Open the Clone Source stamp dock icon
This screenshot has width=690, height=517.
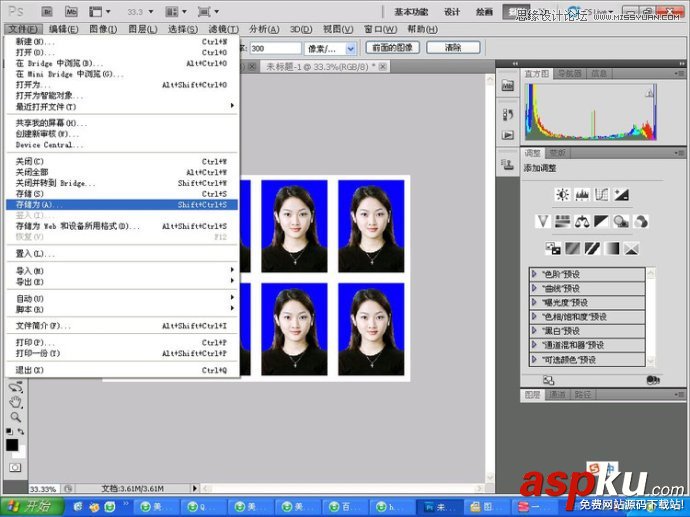(x=508, y=165)
